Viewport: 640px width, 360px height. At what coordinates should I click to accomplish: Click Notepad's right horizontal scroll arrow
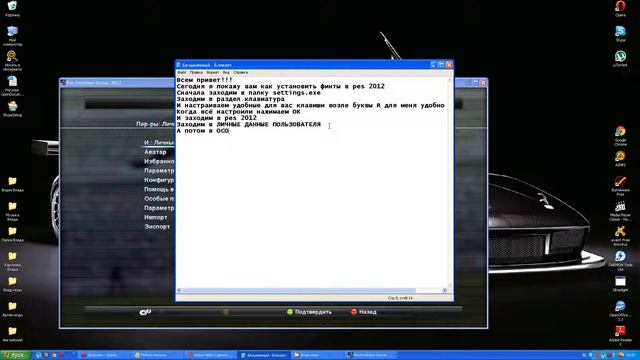point(444,290)
